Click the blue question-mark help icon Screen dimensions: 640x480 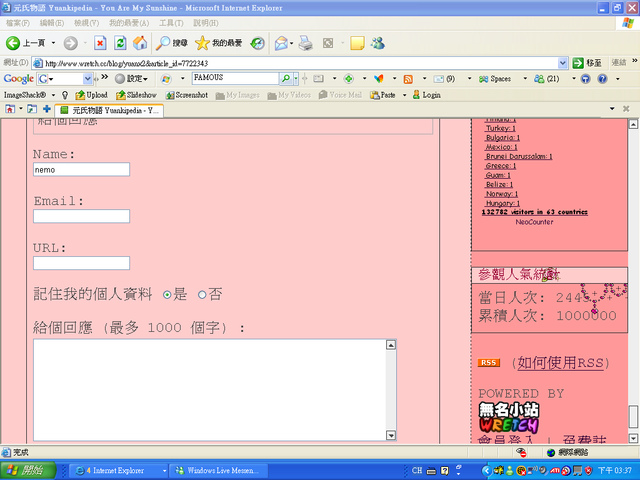(602, 79)
